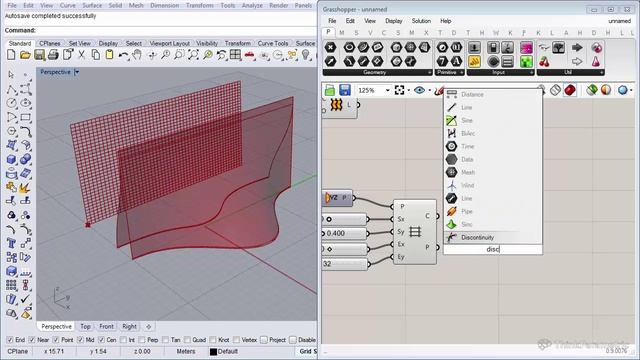Open the Solution menu in Grasshopper
Image resolution: width=640 pixels, height=360 pixels.
tap(421, 21)
